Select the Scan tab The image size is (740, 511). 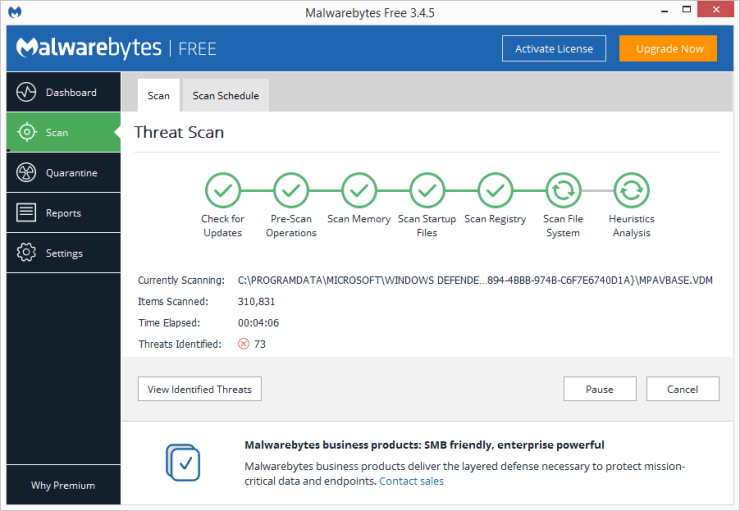coord(158,96)
